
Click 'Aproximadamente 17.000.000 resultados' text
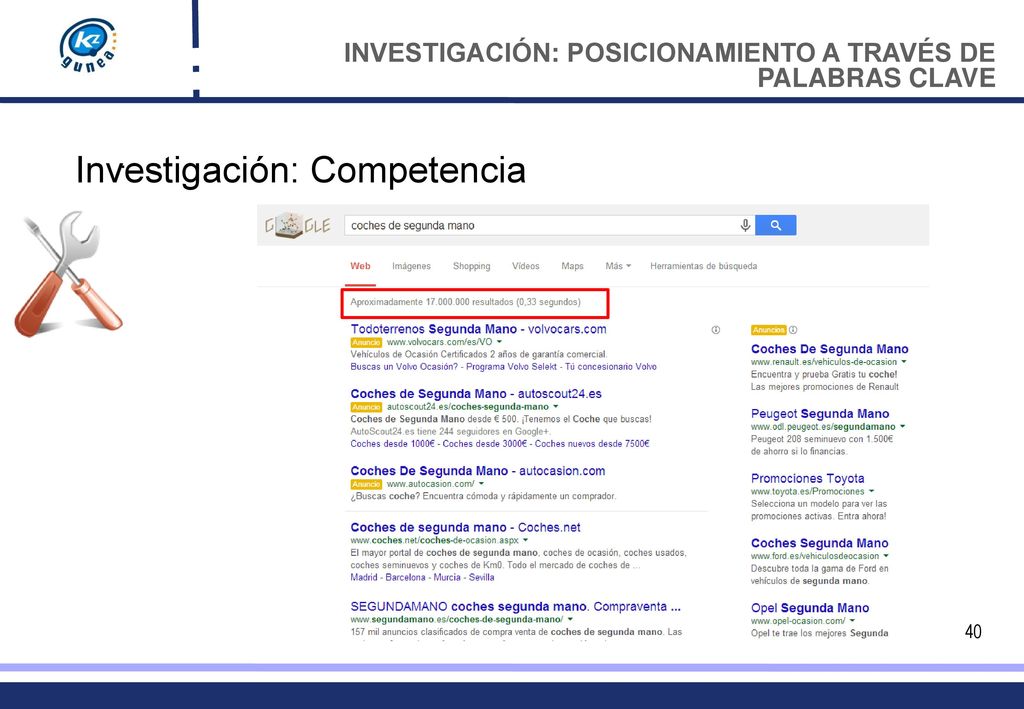tap(432, 302)
